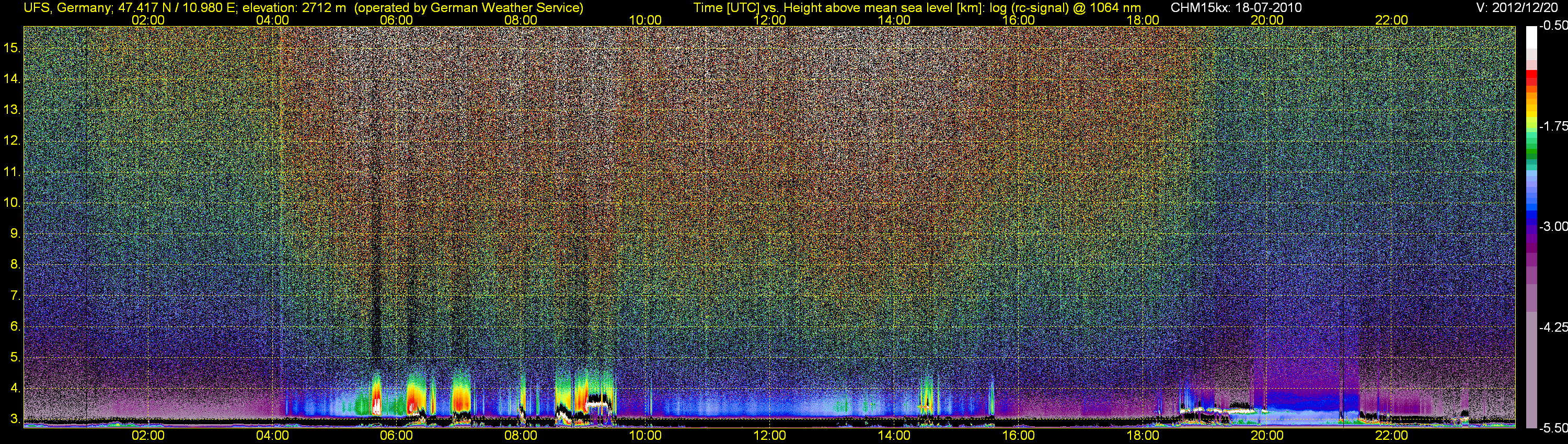Viewport: 1568px width, 444px height.
Task: Click the 08:00 label on the upper time axis
Action: tap(521, 20)
